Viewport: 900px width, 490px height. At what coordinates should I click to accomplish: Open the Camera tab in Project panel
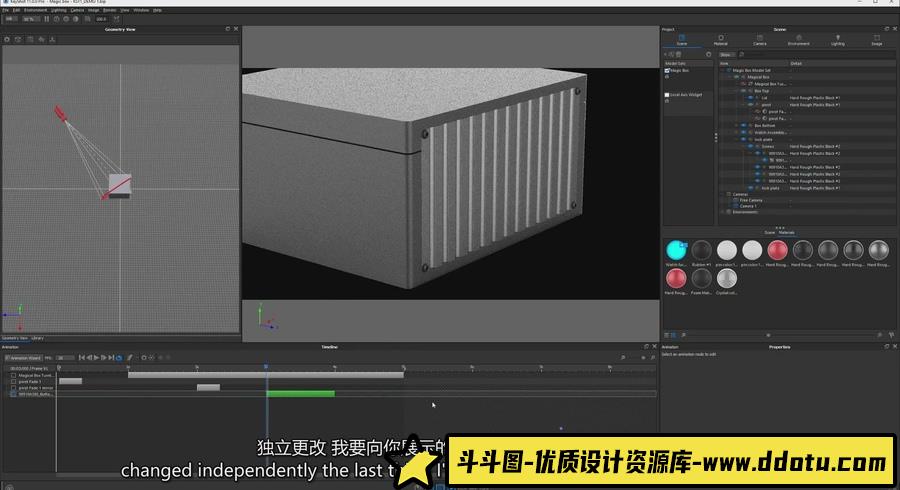coord(759,40)
